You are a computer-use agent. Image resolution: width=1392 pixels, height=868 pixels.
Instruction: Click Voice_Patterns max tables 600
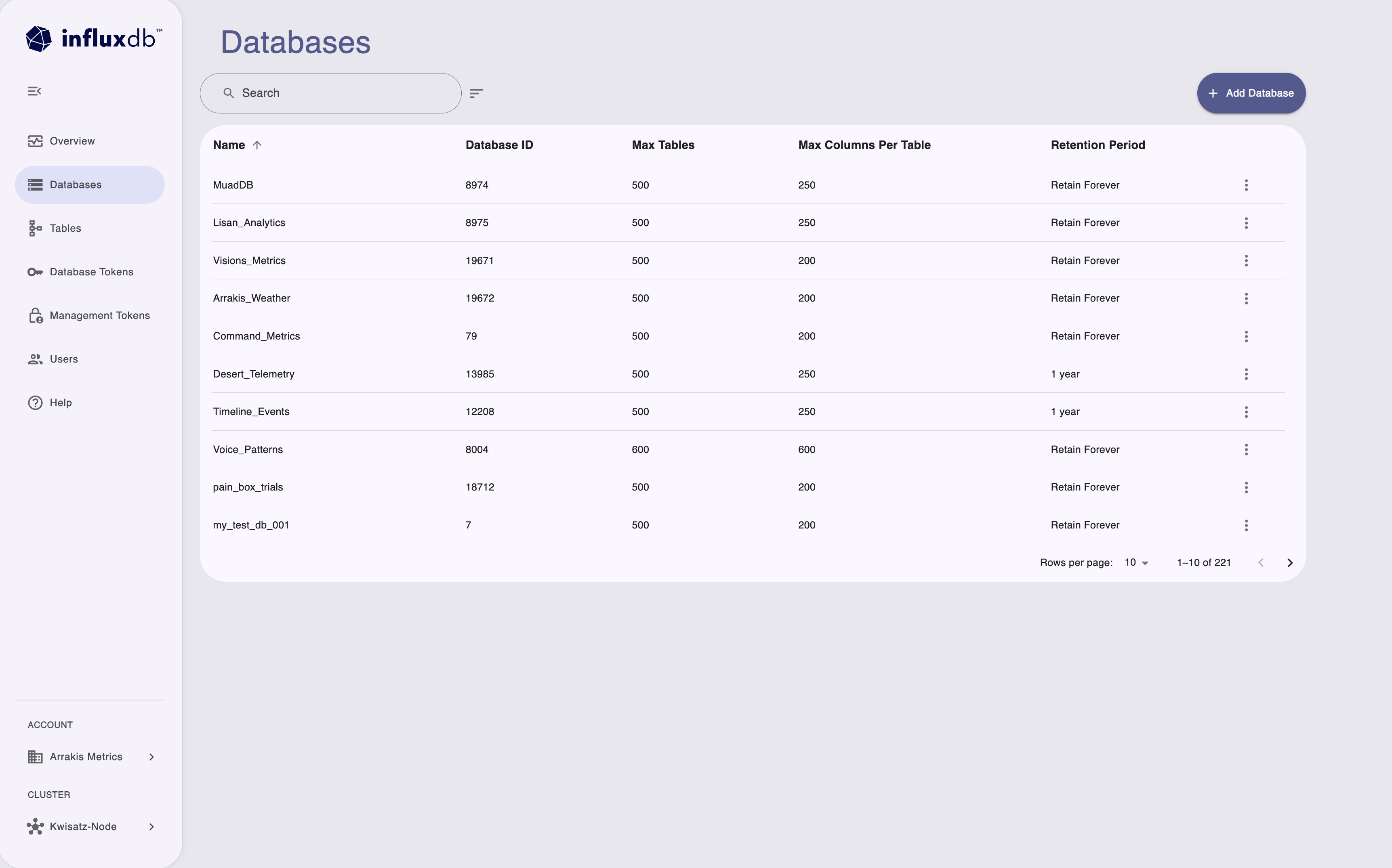coord(640,449)
